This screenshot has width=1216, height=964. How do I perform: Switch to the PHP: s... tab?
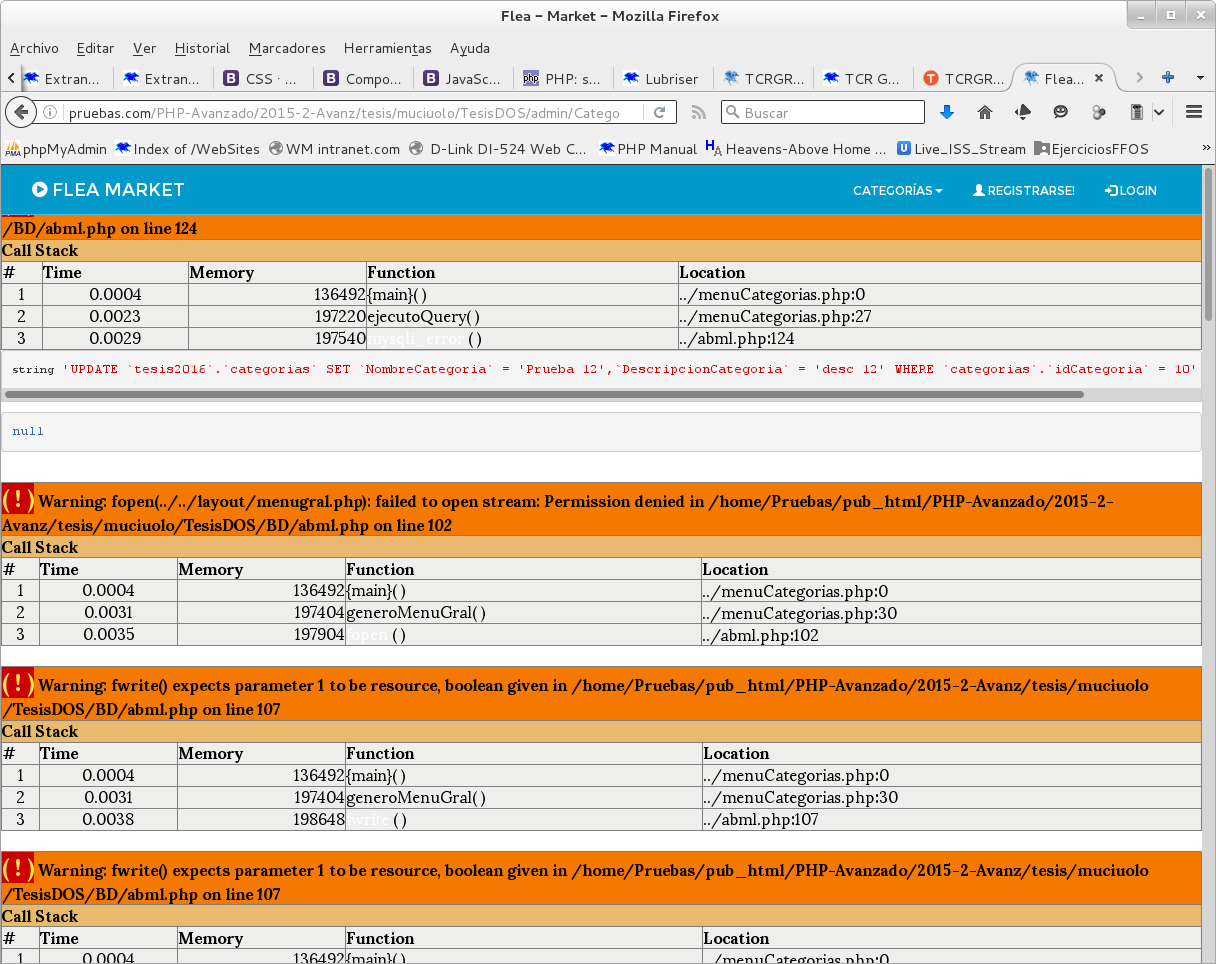[x=564, y=78]
